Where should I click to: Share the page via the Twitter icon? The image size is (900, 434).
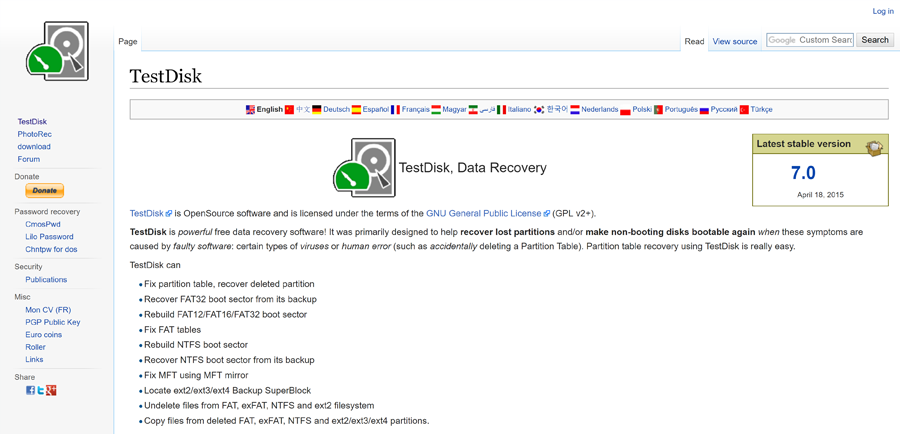(x=41, y=390)
